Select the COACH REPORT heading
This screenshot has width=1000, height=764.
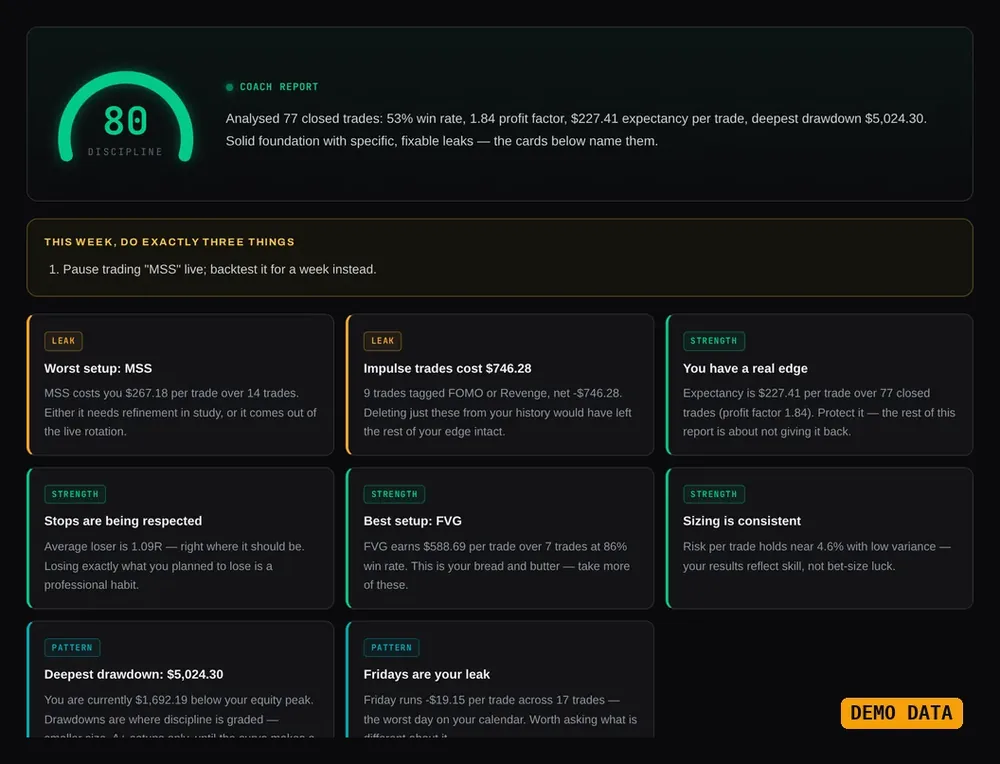click(x=279, y=87)
